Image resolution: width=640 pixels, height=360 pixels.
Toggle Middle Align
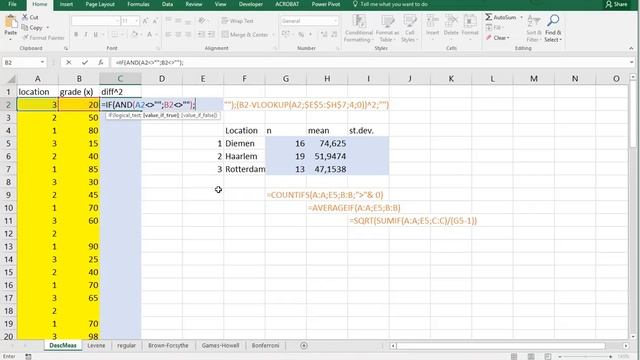(x=178, y=20)
